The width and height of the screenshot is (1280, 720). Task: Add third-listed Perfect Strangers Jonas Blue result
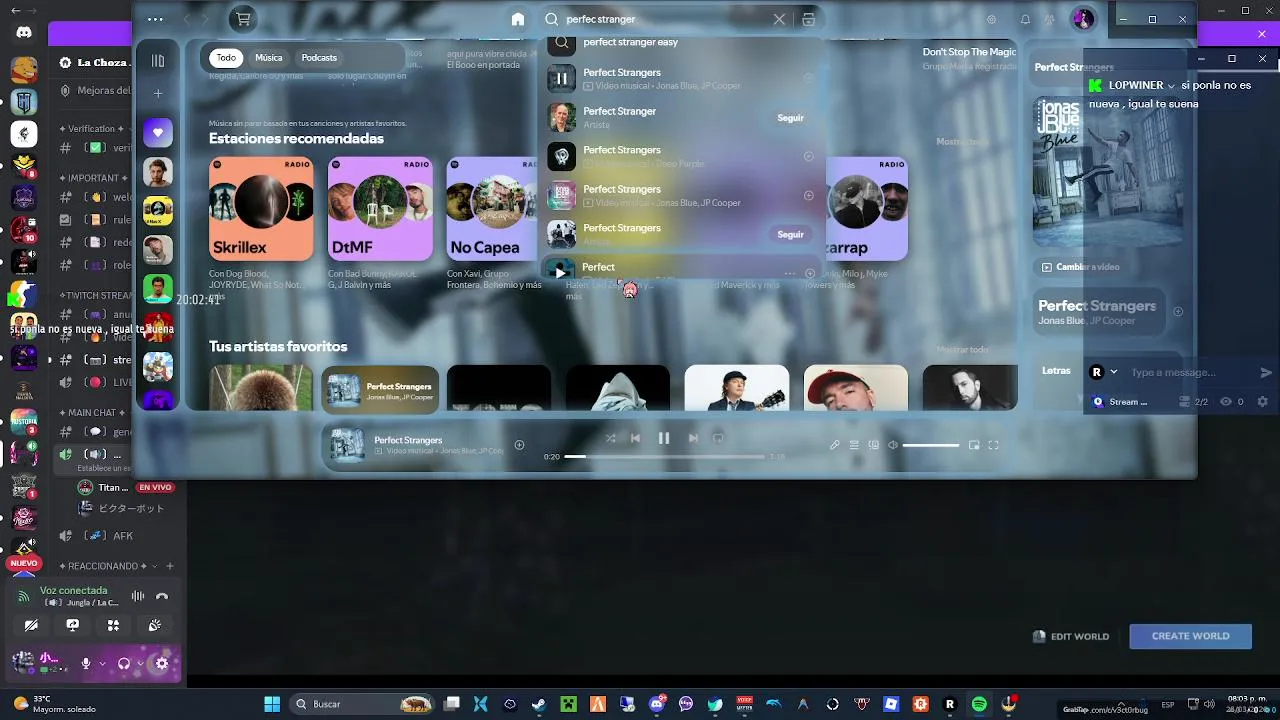809,195
